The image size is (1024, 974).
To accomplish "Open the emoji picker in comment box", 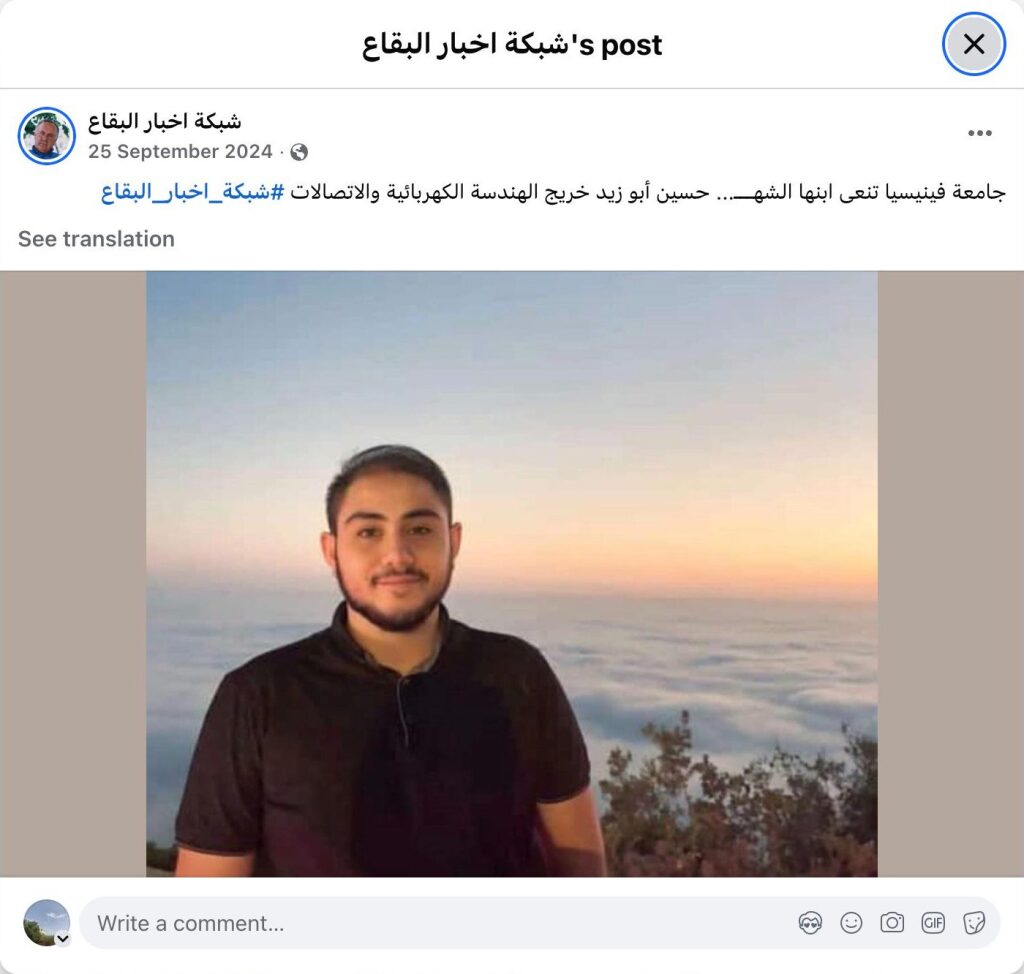I will click(851, 923).
